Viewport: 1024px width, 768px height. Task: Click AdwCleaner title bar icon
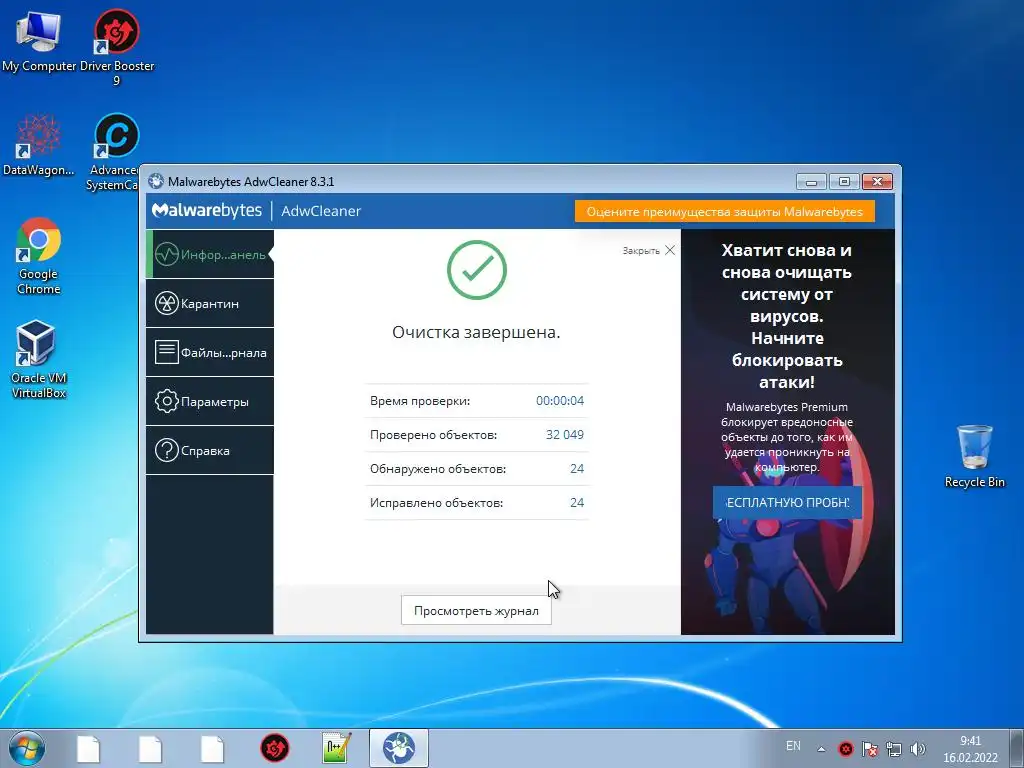pos(155,181)
